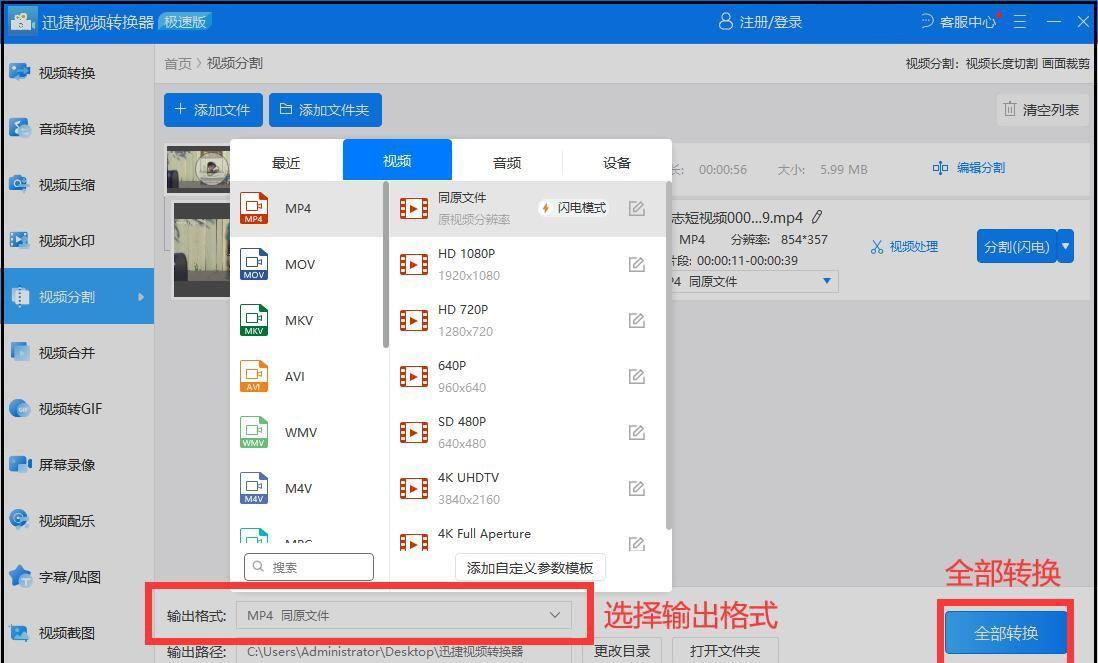Start conversion with 全部转换
Image resolution: width=1098 pixels, height=663 pixels.
1006,633
